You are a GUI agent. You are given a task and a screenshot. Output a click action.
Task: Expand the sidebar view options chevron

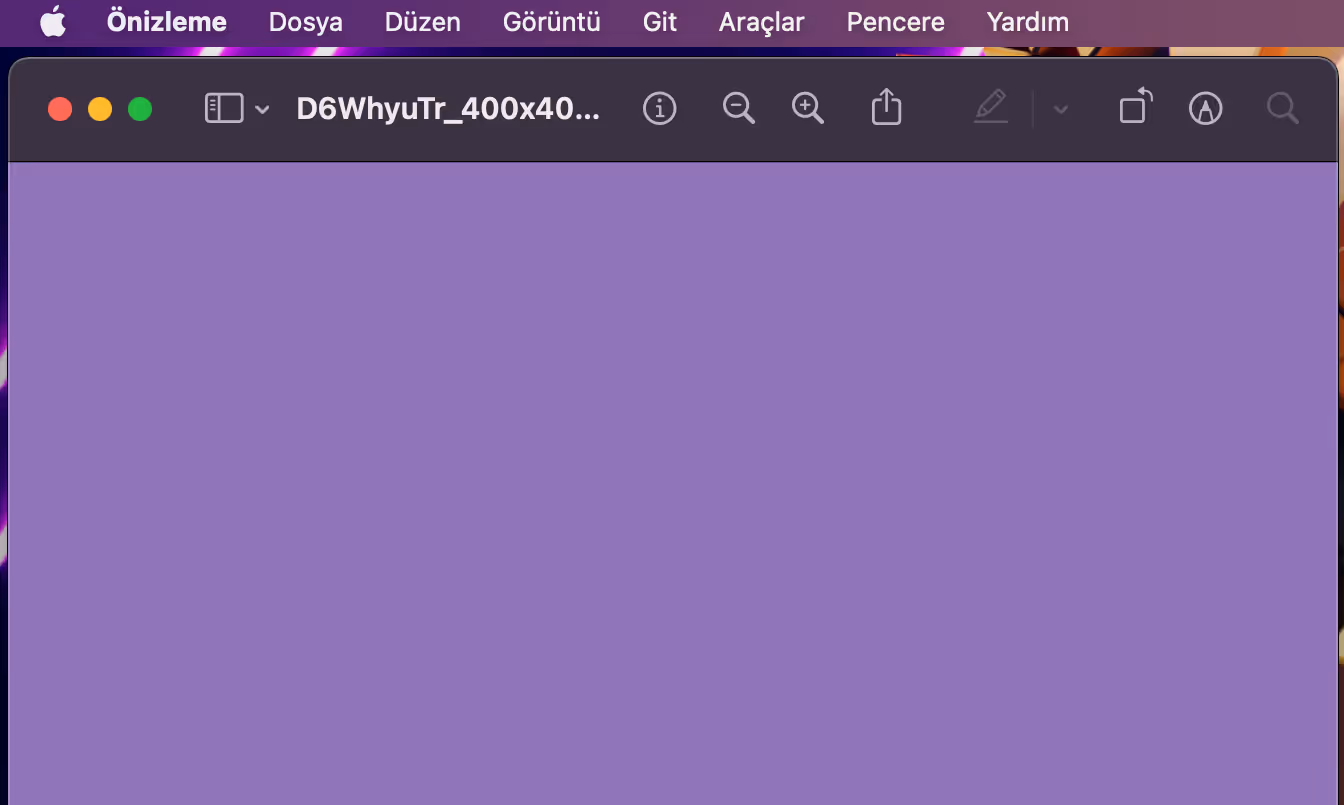(262, 109)
